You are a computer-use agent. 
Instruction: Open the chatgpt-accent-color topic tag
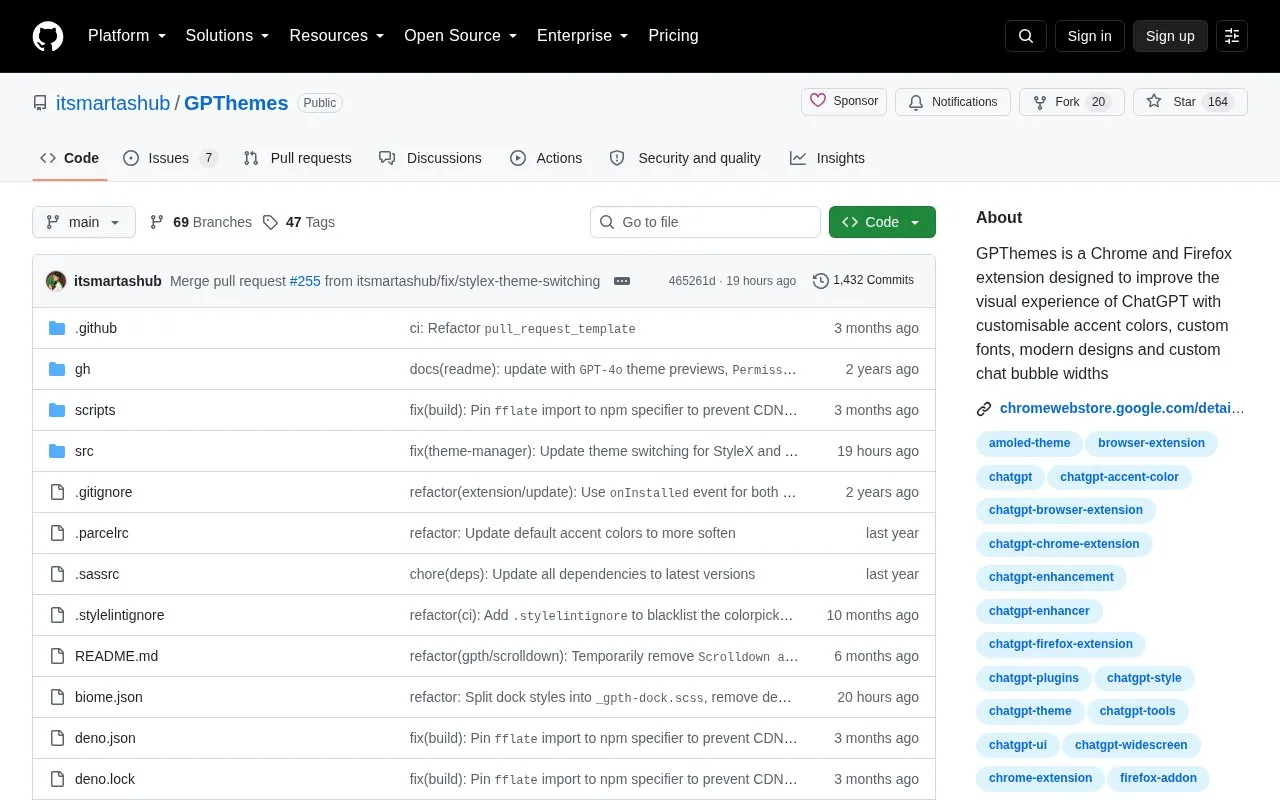click(1119, 477)
